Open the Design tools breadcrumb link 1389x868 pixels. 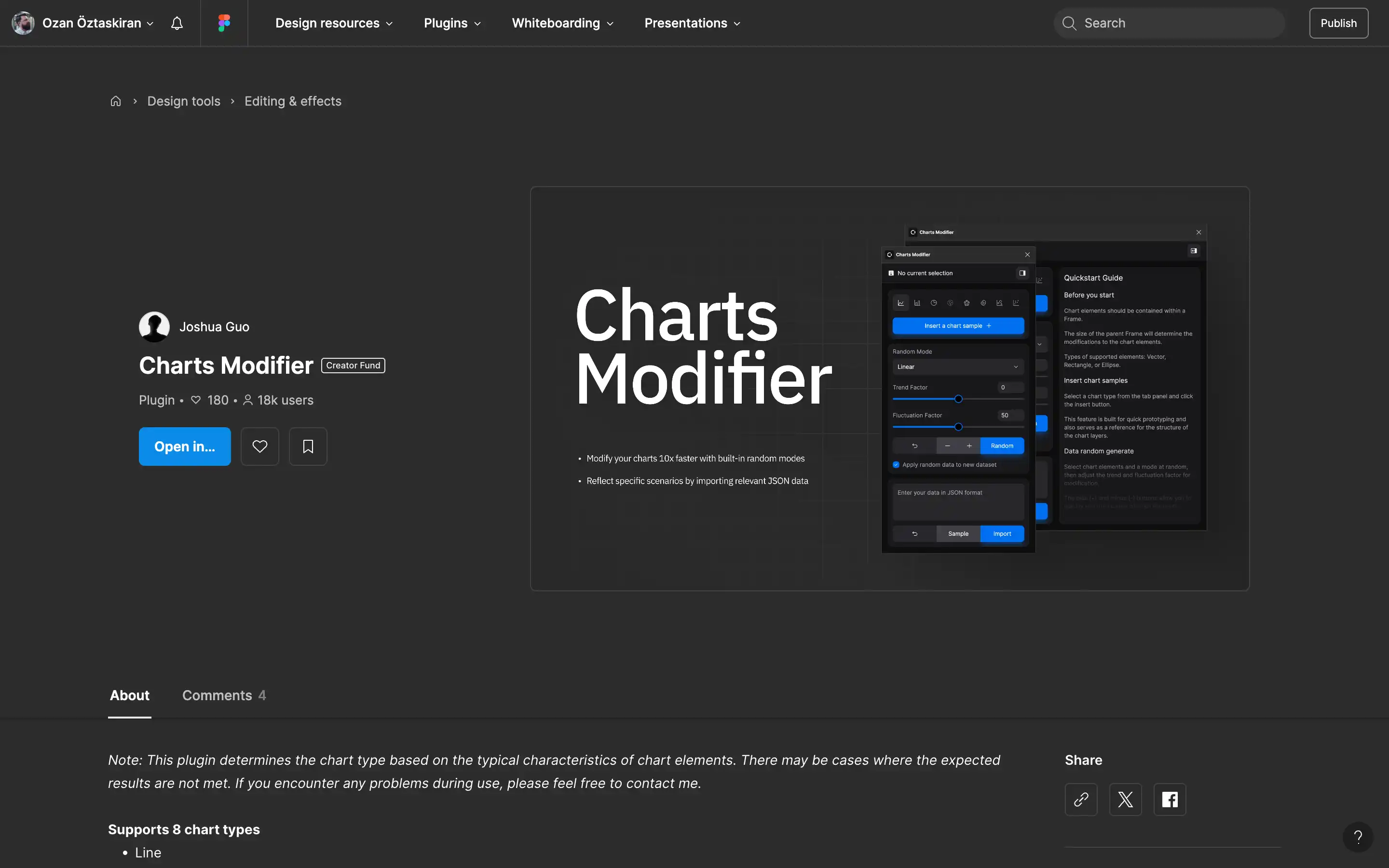(x=184, y=101)
